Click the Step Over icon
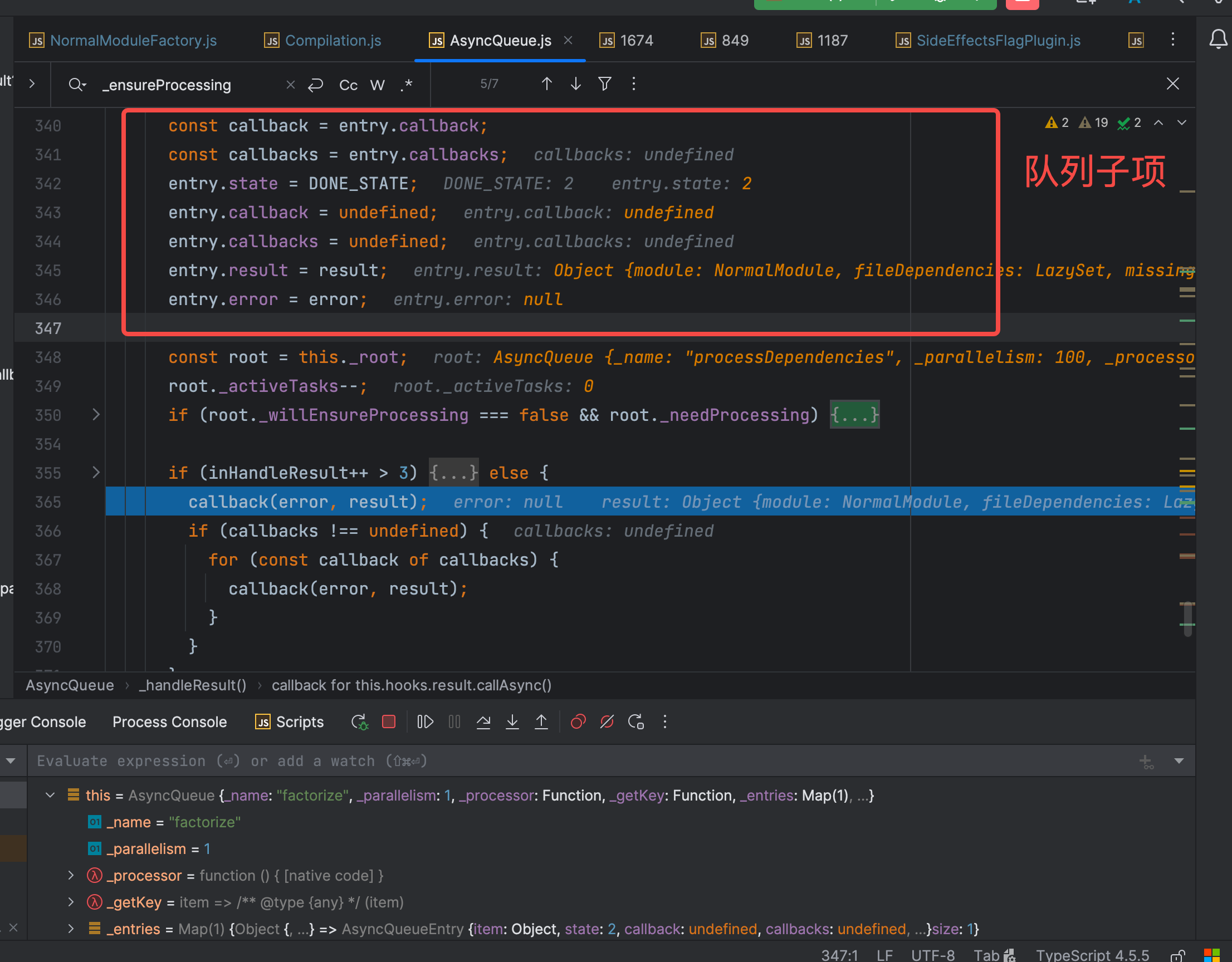 (483, 722)
